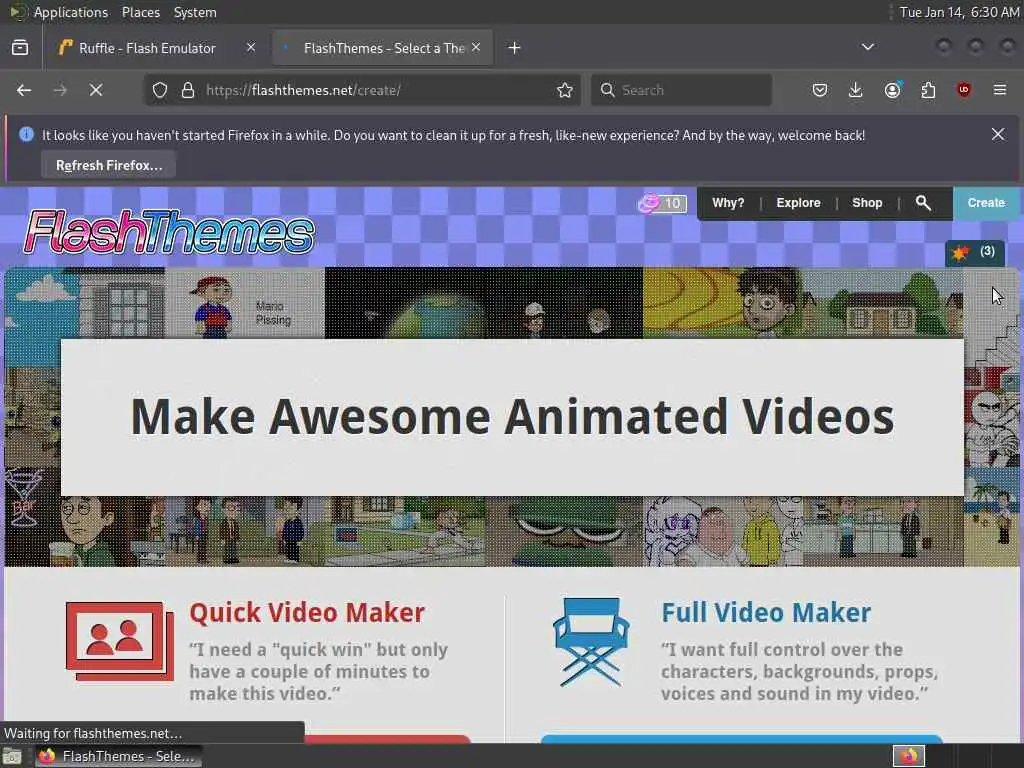Open the tracking protection shield icon
This screenshot has height=768, width=1024.
160,90
